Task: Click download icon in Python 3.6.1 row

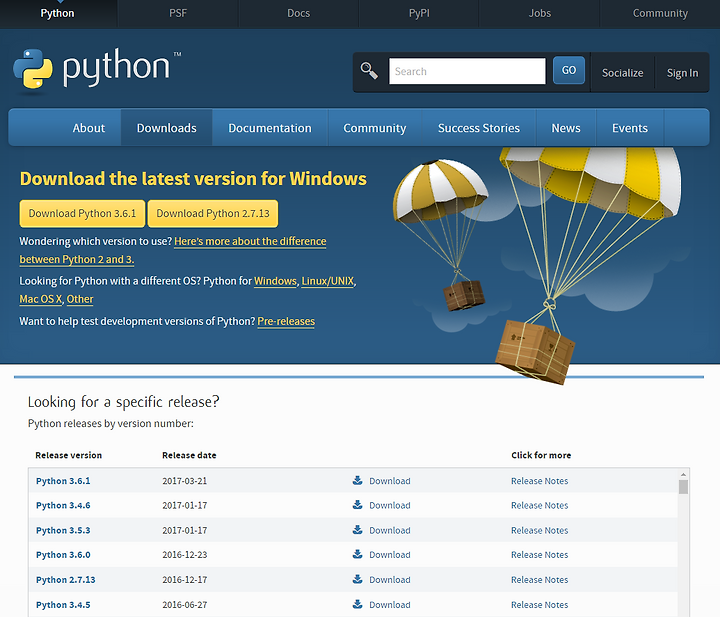Action: pyautogui.click(x=357, y=480)
